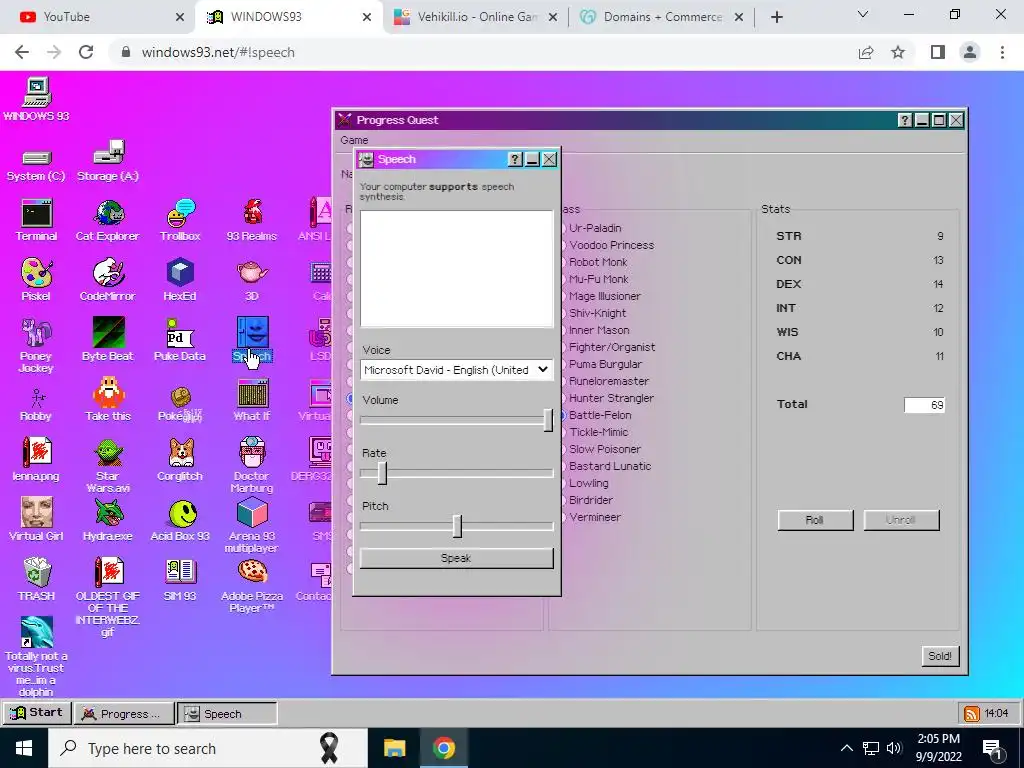This screenshot has height=768, width=1024.
Task: Open the 93 Realms icon
Action: 251,220
